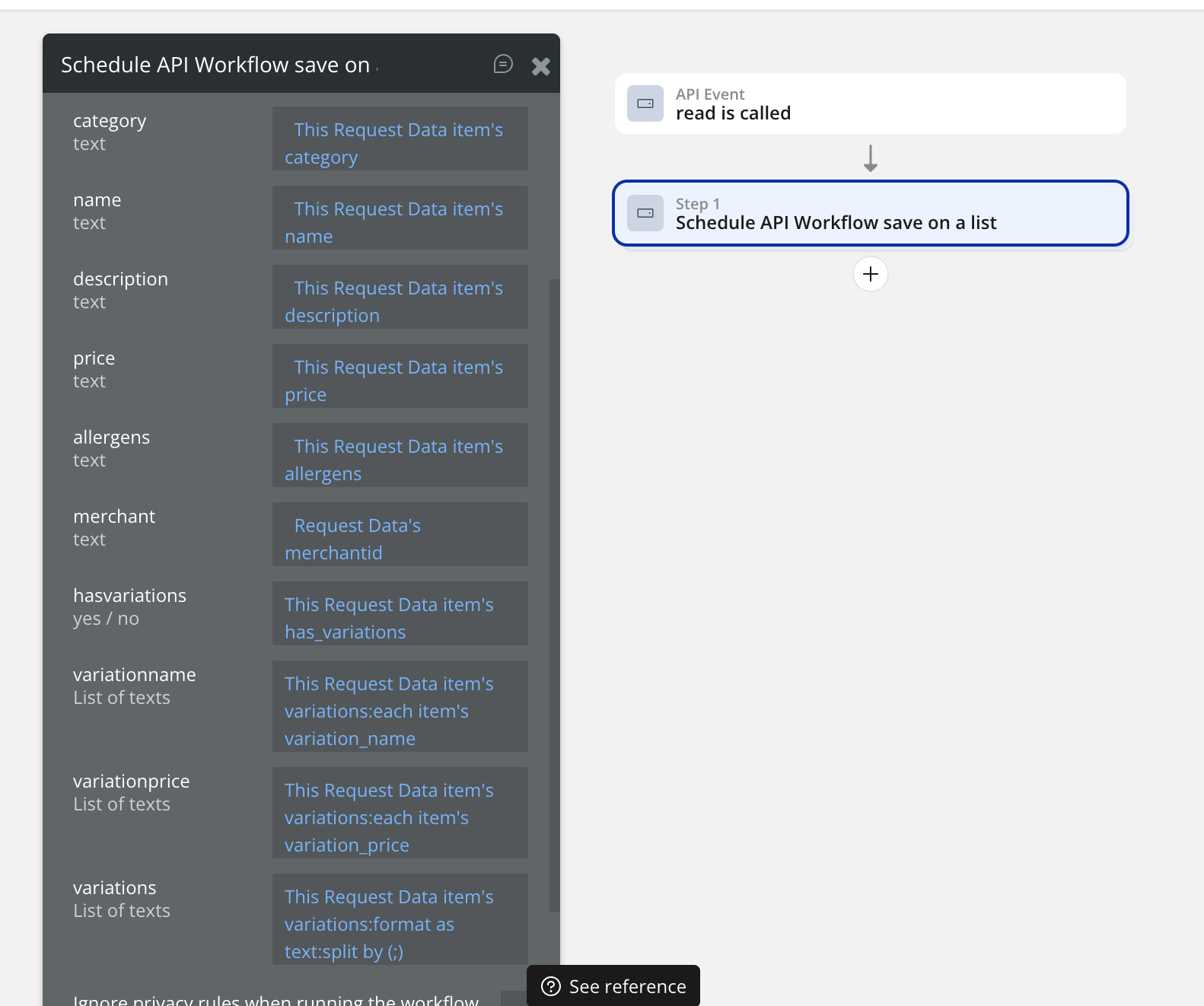Edit the name expression field

pyautogui.click(x=400, y=218)
